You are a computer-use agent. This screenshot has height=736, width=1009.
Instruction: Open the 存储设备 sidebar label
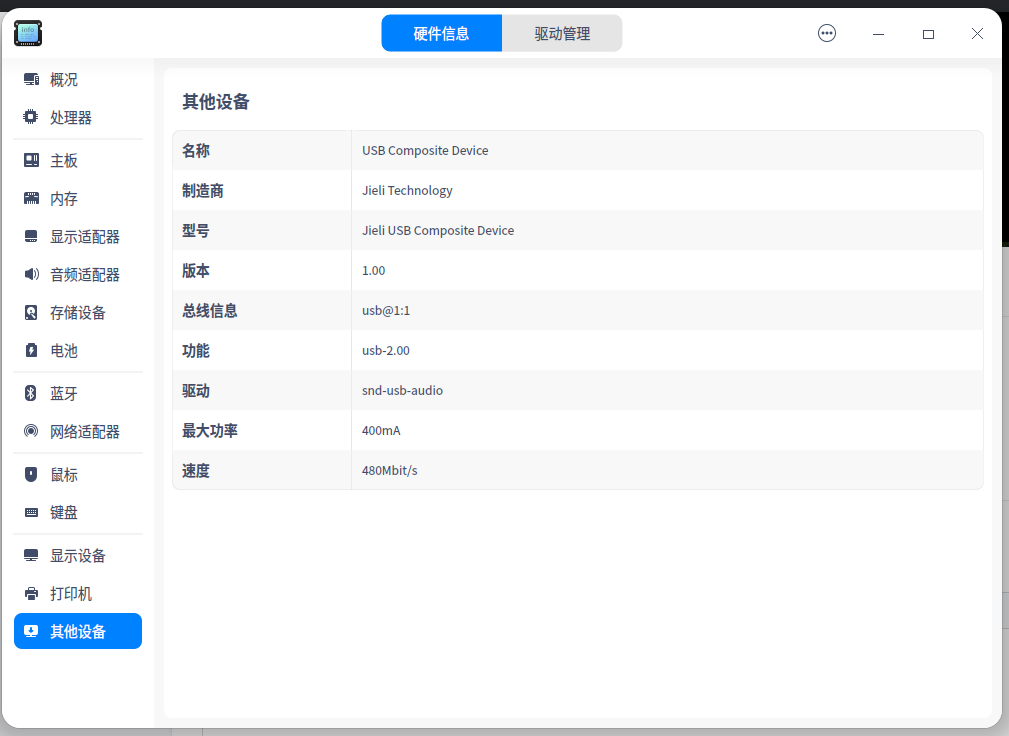pos(78,313)
